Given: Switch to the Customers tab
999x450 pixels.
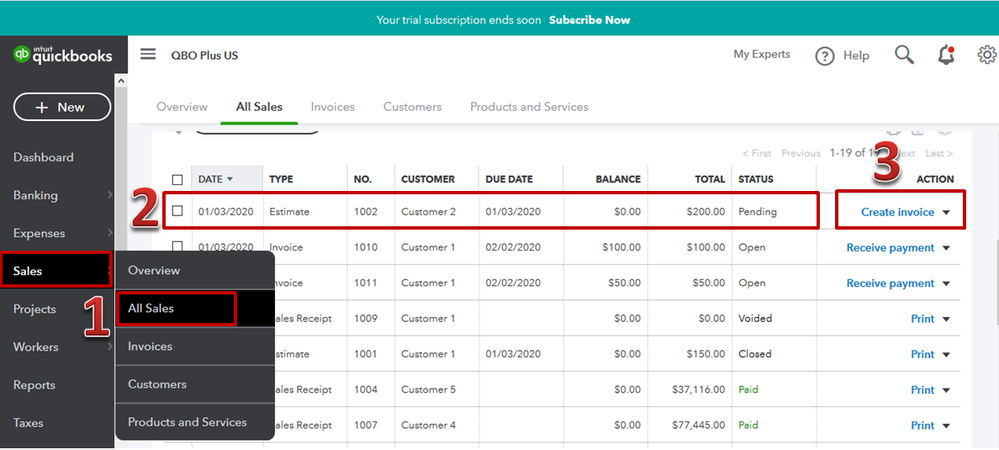Looking at the screenshot, I should [x=412, y=107].
